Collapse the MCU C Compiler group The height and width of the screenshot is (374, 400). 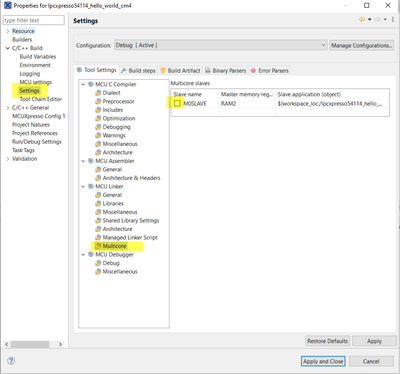tap(83, 84)
